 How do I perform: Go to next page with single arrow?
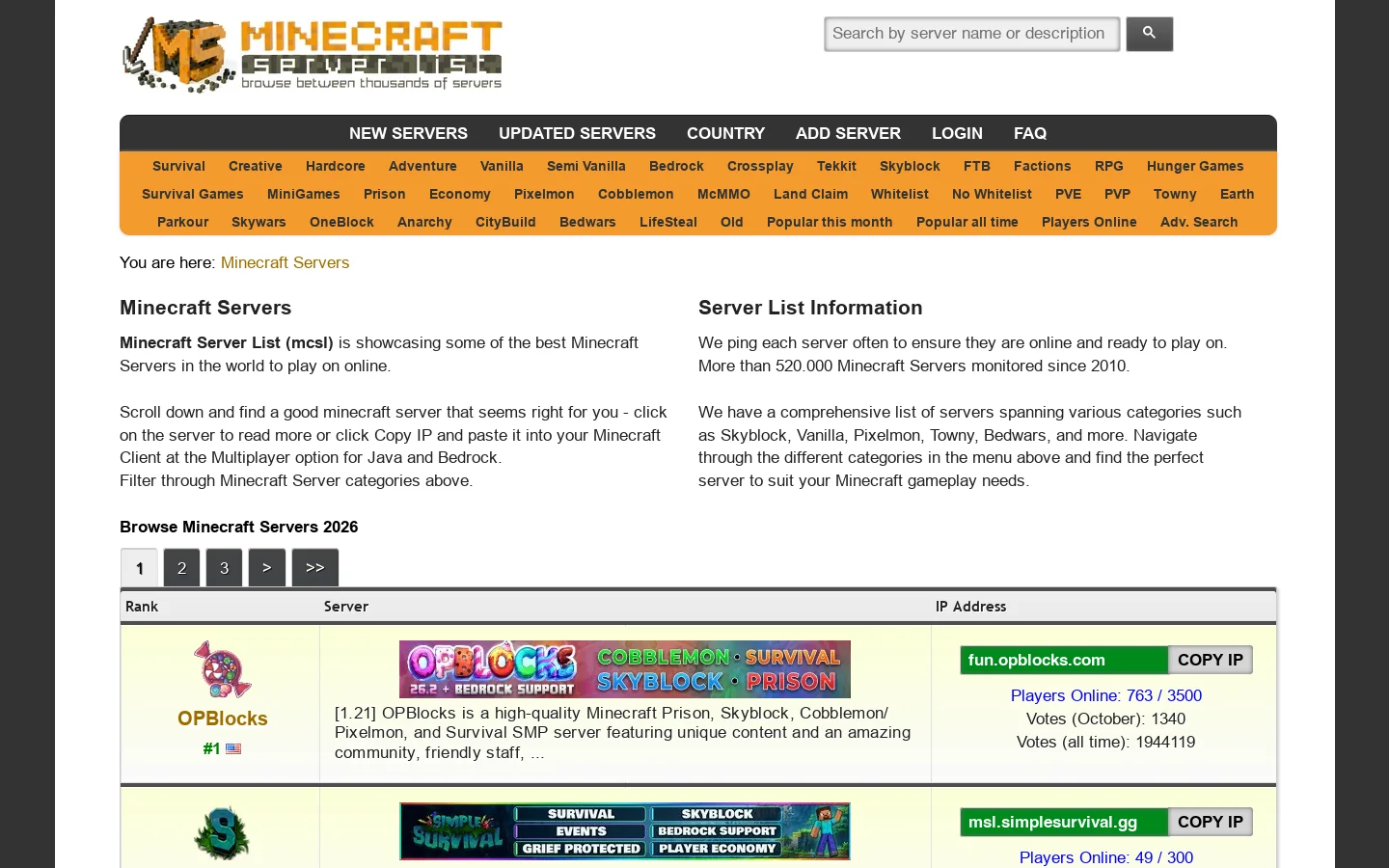tap(266, 568)
